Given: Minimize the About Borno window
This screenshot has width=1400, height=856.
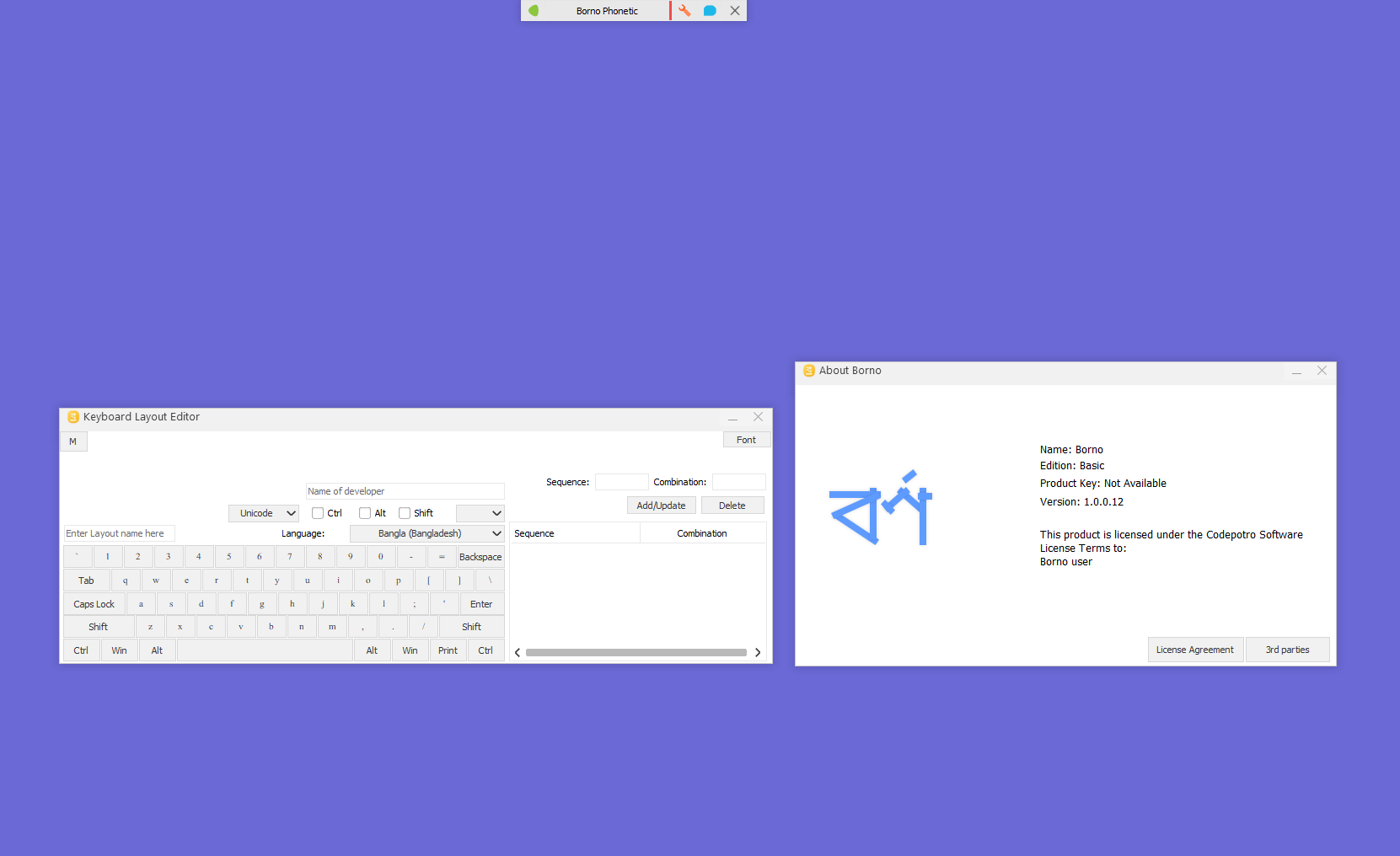Looking at the screenshot, I should point(1297,371).
